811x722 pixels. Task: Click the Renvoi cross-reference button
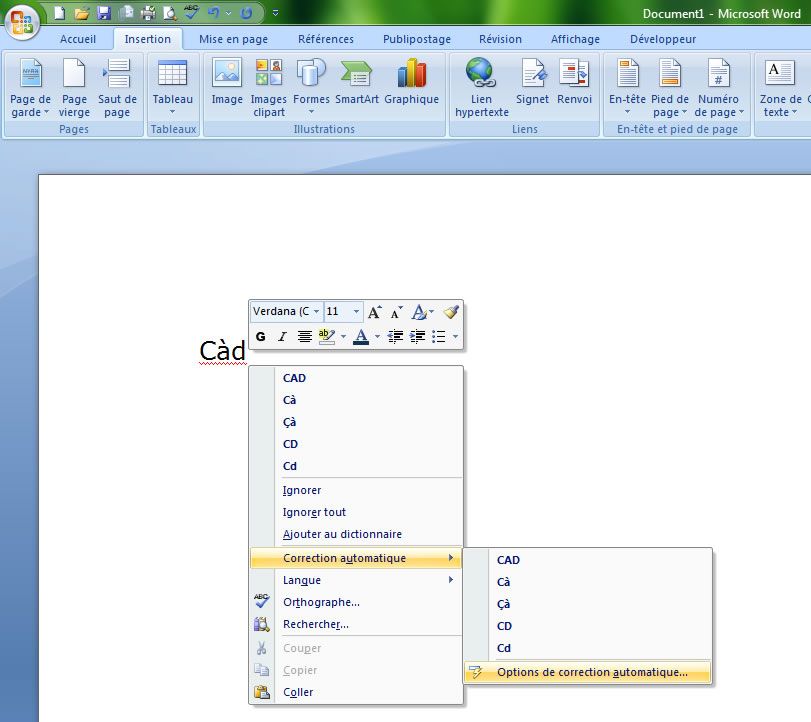tap(574, 82)
